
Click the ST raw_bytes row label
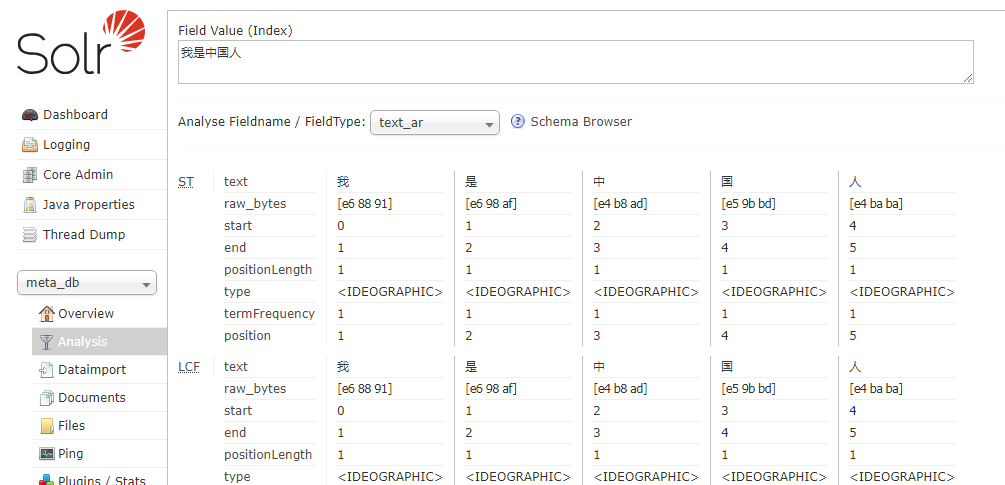(x=255, y=204)
